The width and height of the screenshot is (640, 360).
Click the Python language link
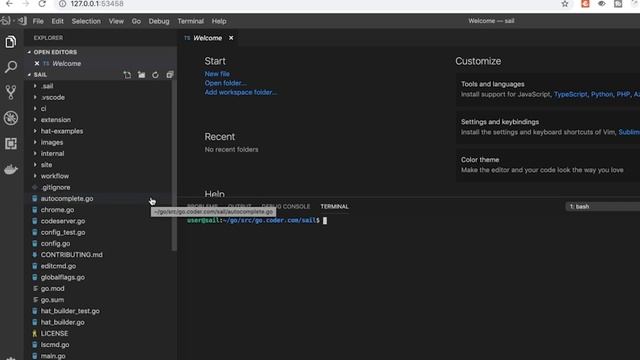click(x=602, y=94)
